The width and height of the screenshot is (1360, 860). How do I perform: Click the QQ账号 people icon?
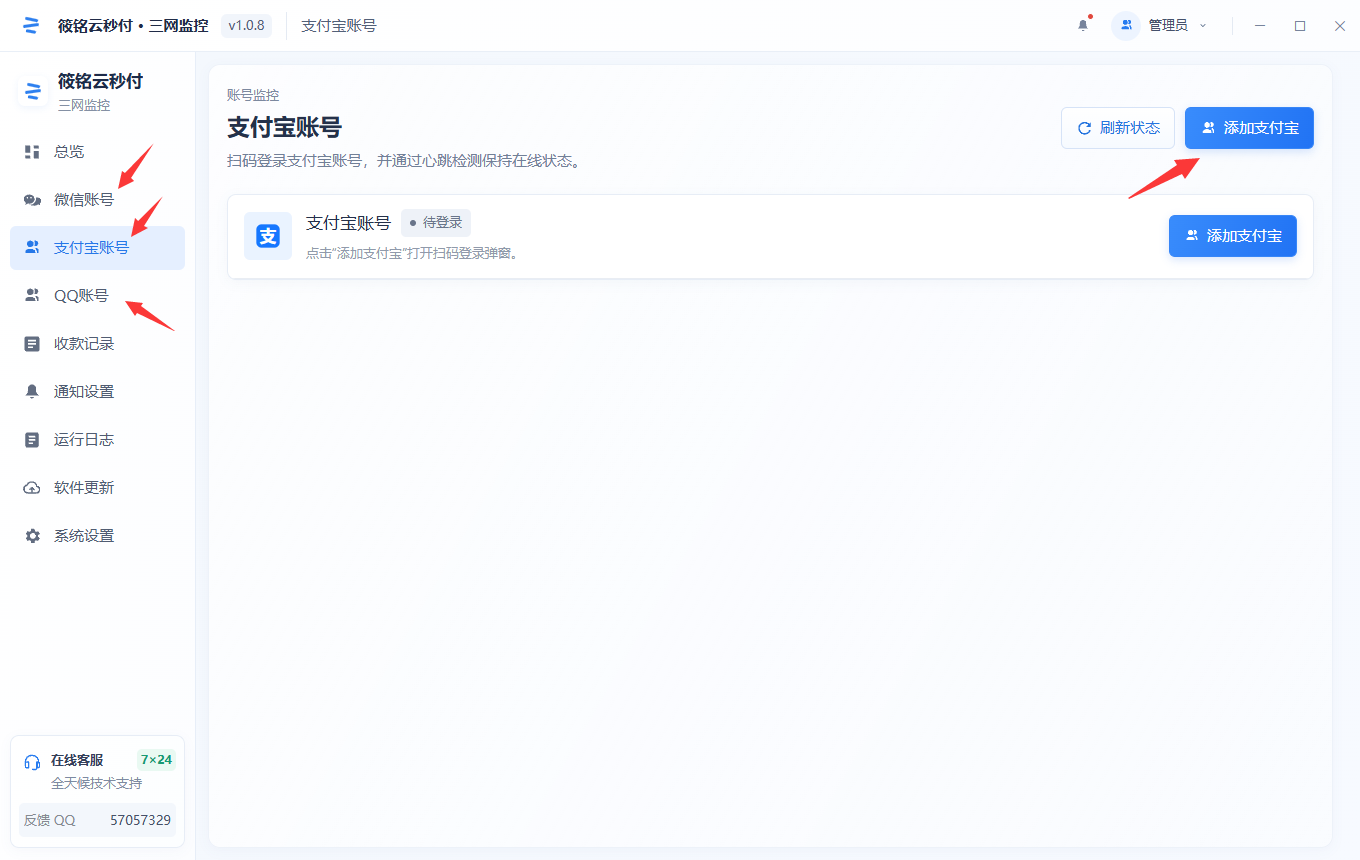pos(32,296)
